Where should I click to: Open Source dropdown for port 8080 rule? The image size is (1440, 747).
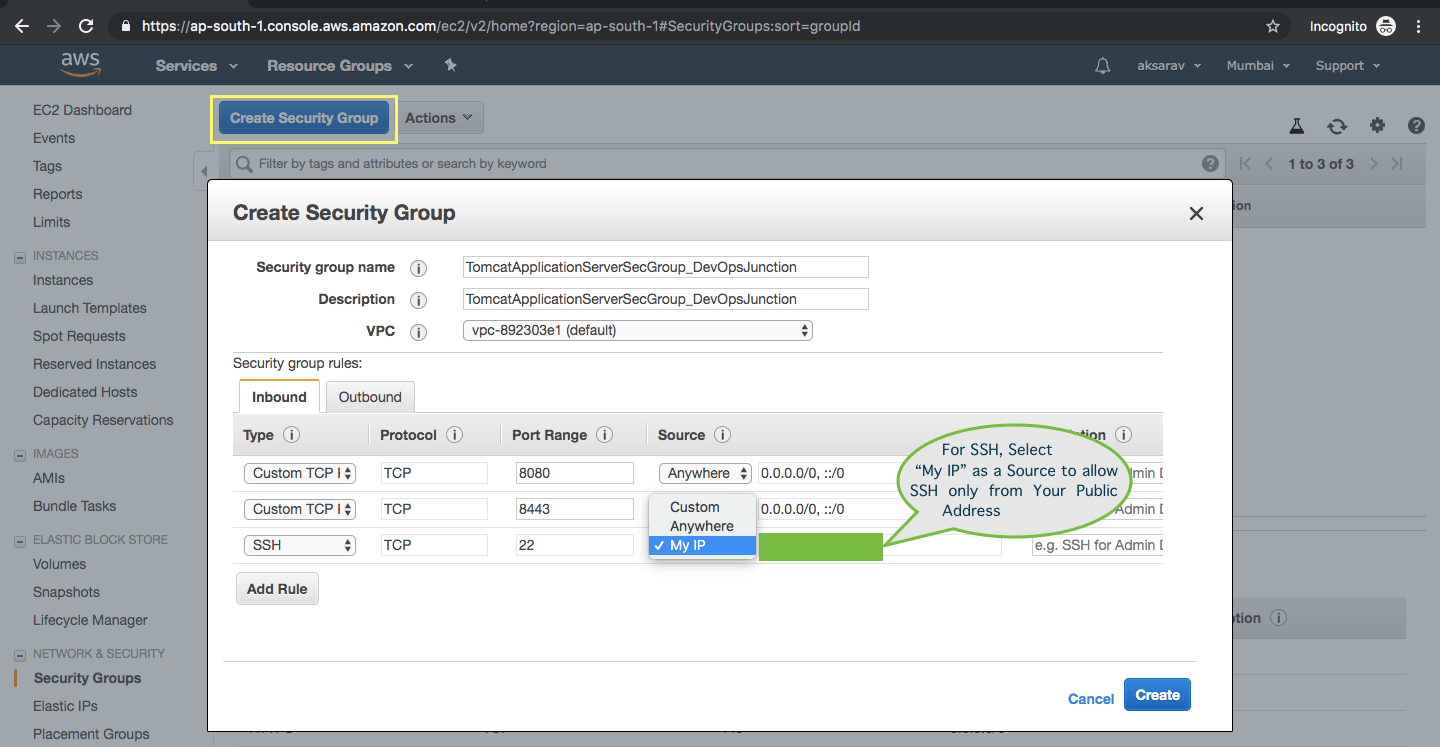coord(705,473)
